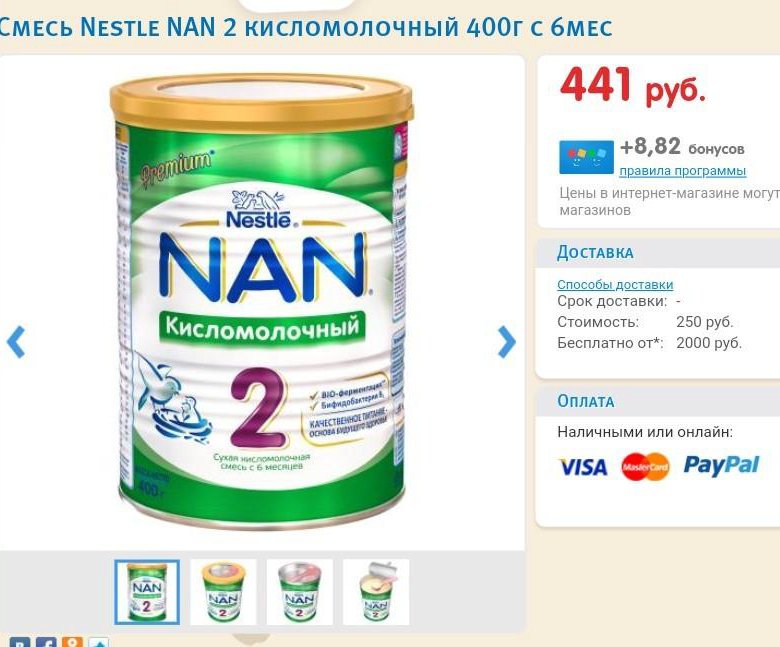Click the 'Оплата' section header
Screen dimensions: 780x647
point(585,401)
